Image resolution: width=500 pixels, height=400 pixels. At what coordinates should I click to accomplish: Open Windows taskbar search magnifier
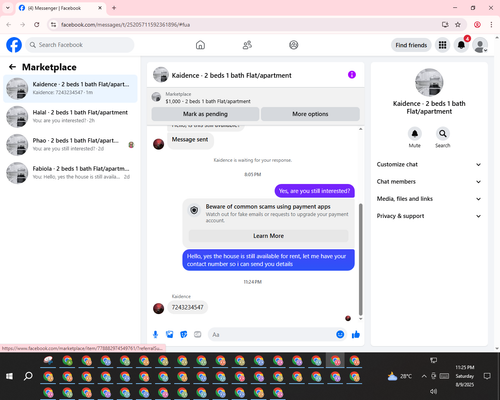pos(28,376)
